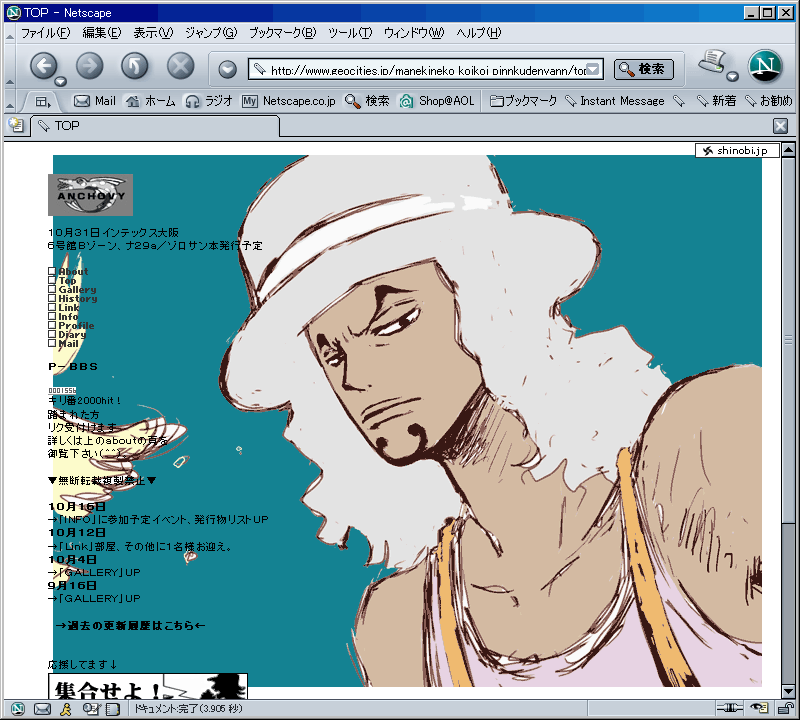
Task: Collapse the navigation toolbar grippy
Action: pos(10,67)
